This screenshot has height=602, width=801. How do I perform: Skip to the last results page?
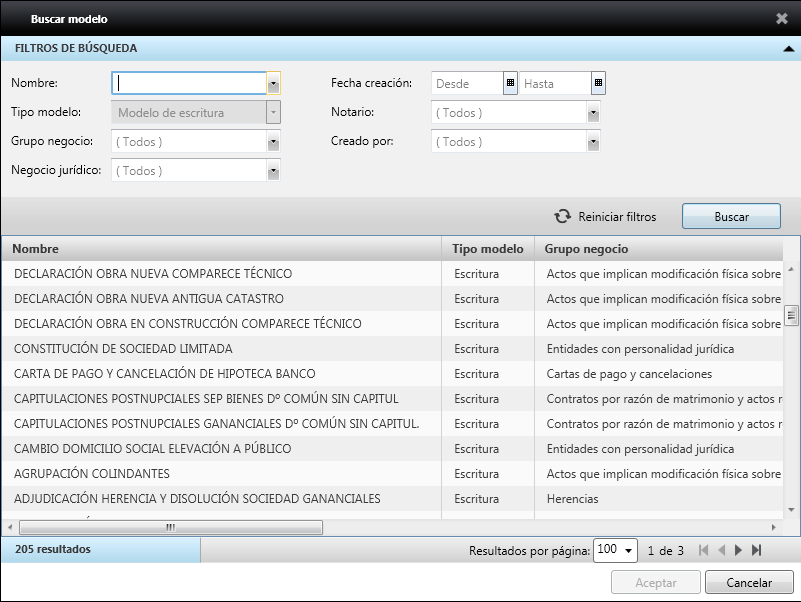tap(757, 549)
